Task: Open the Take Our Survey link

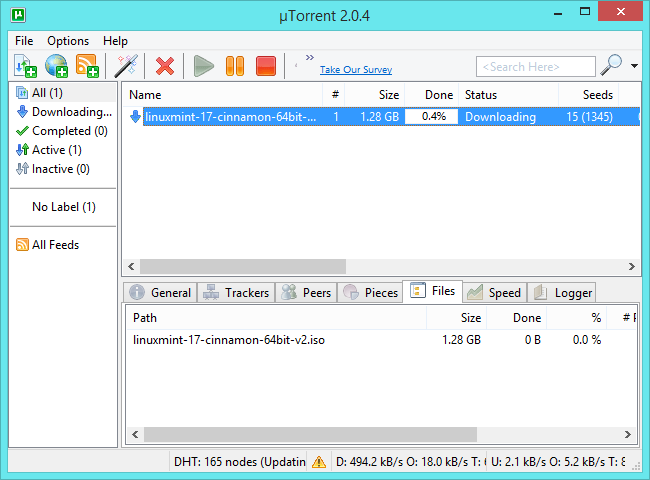Action: (355, 70)
